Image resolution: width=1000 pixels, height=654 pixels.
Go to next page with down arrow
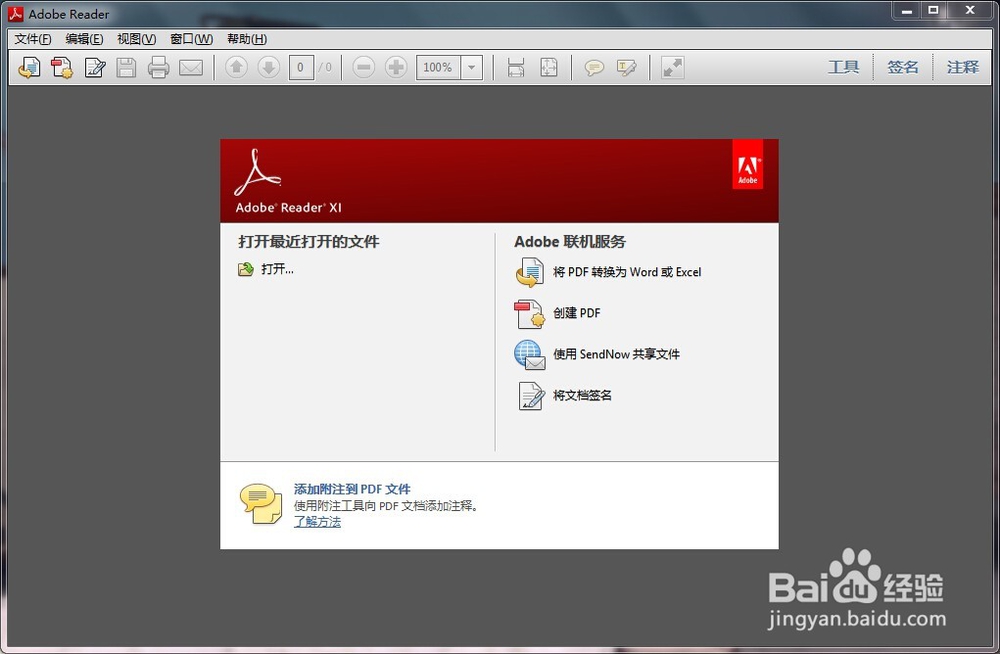(x=268, y=66)
